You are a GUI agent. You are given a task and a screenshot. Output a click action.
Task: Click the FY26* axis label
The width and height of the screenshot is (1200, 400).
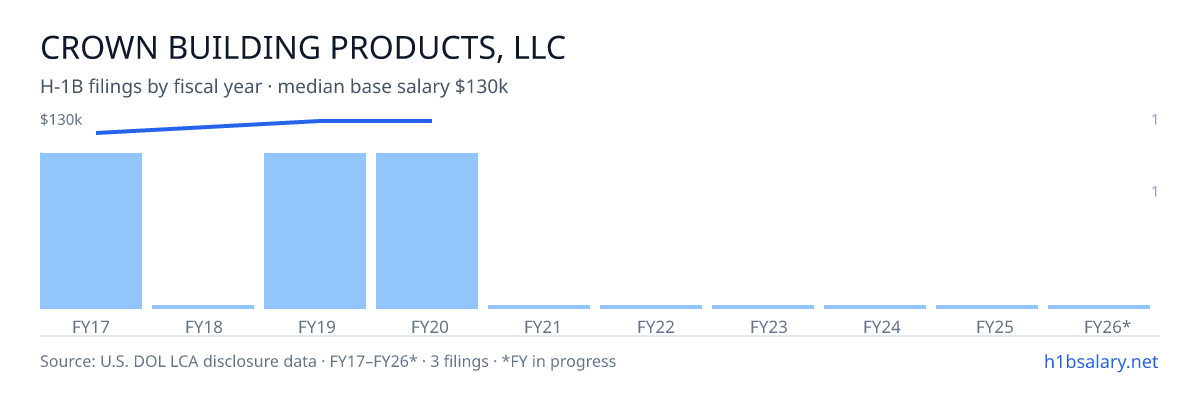tap(1107, 326)
